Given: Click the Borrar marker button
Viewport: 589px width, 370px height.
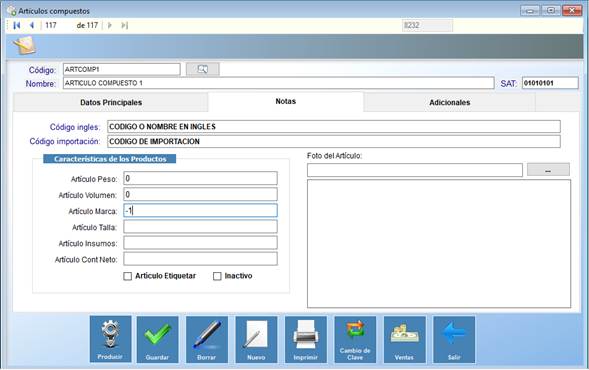Looking at the screenshot, I should (207, 339).
